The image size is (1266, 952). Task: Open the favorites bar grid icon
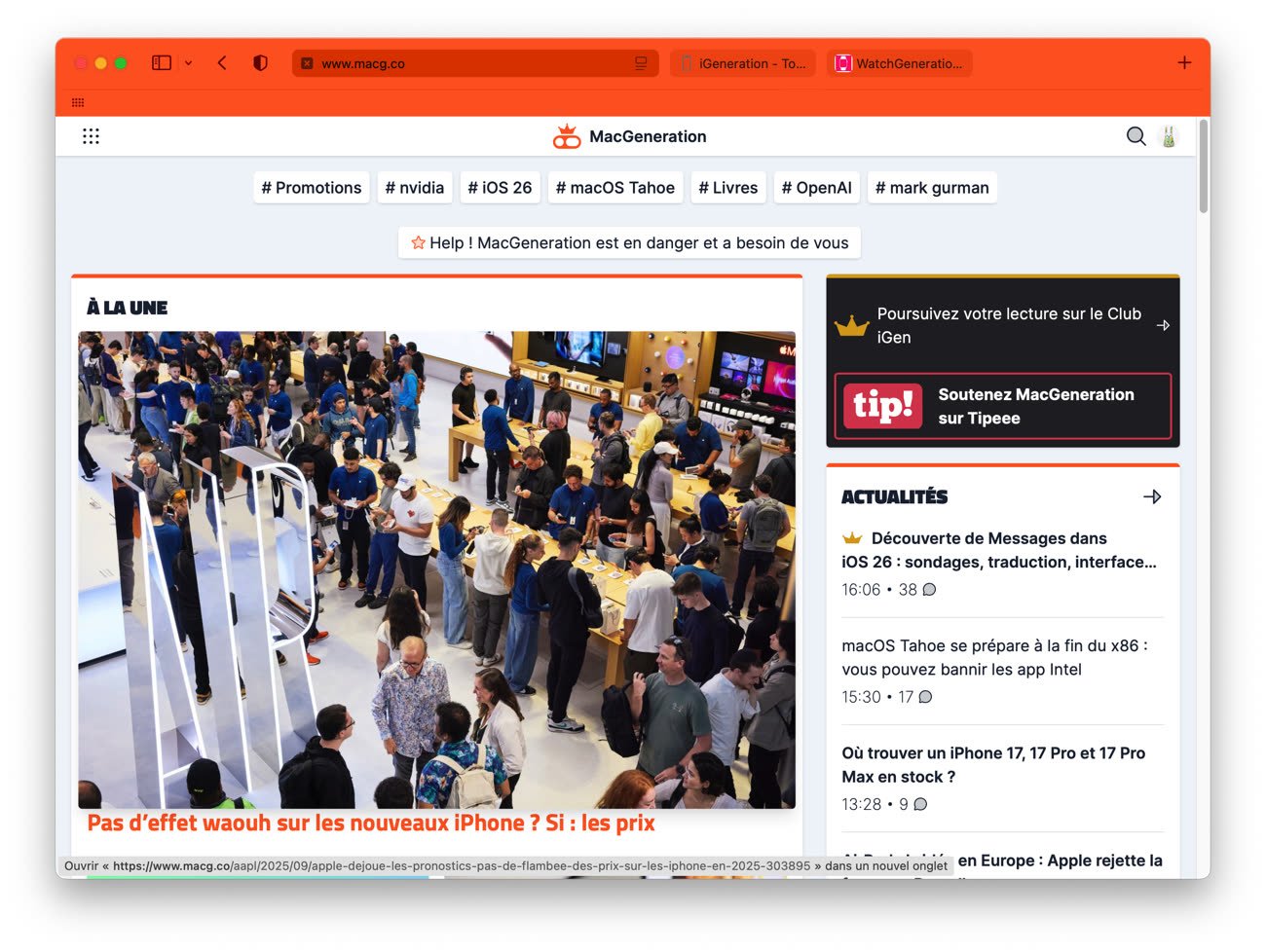[78, 102]
